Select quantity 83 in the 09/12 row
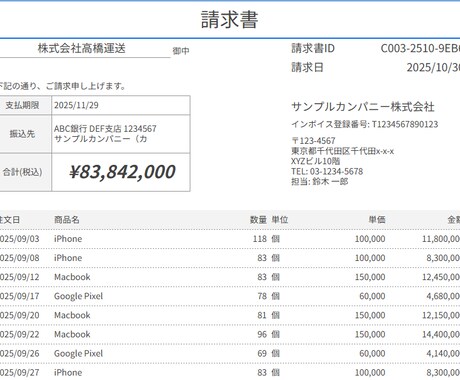 (262, 277)
